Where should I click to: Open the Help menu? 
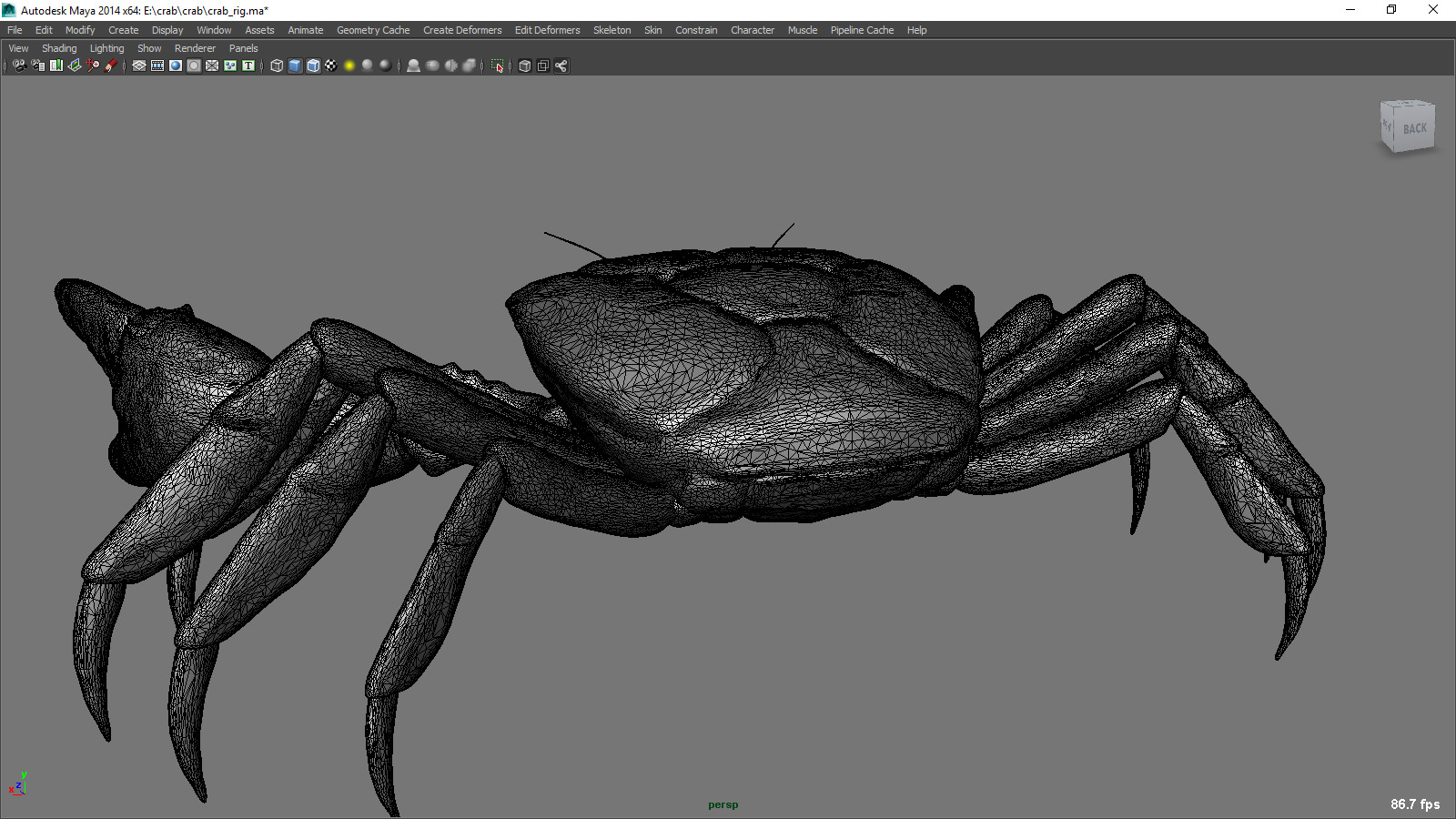click(916, 30)
